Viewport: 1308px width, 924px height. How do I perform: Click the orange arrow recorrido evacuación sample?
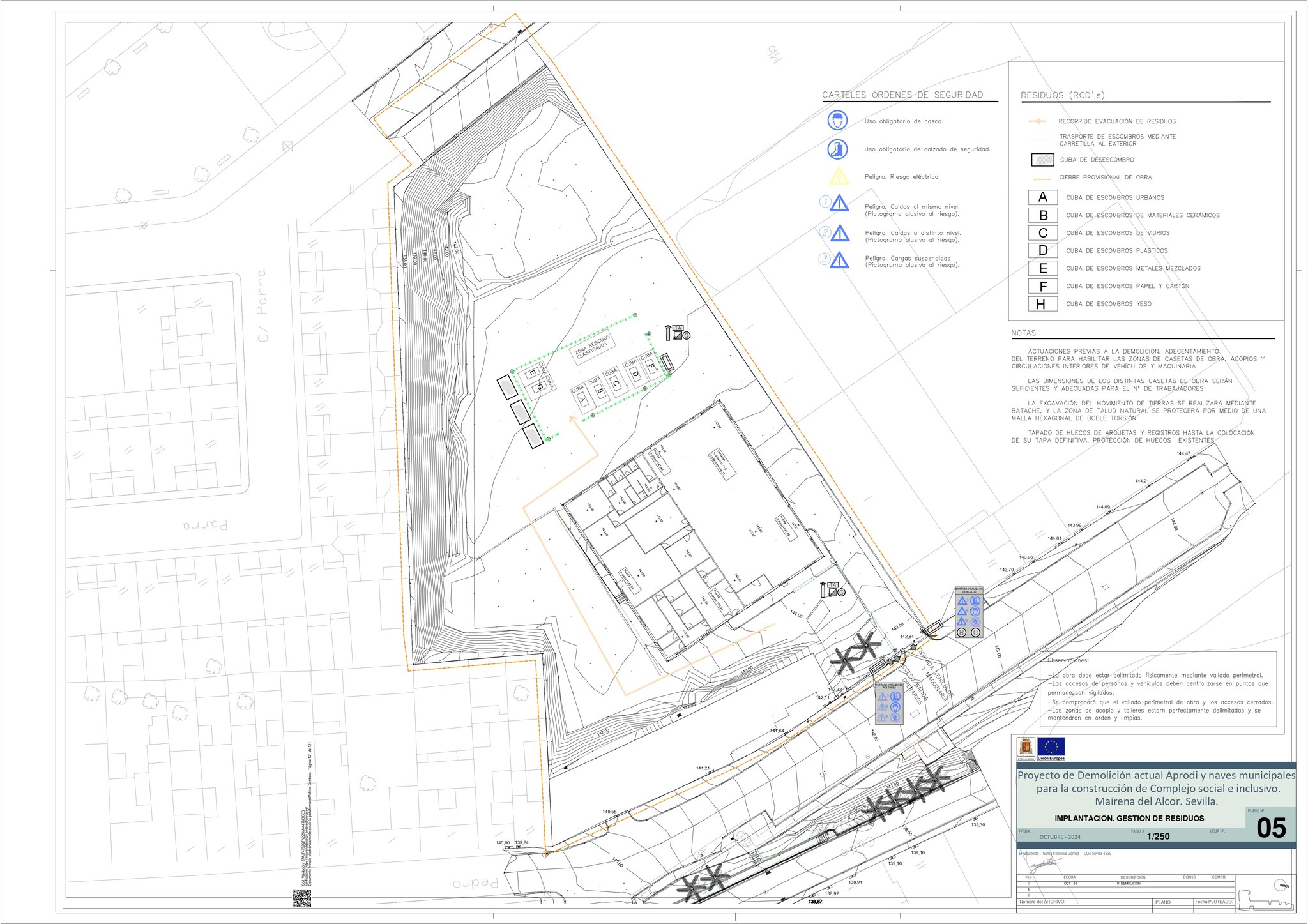[x=1038, y=121]
